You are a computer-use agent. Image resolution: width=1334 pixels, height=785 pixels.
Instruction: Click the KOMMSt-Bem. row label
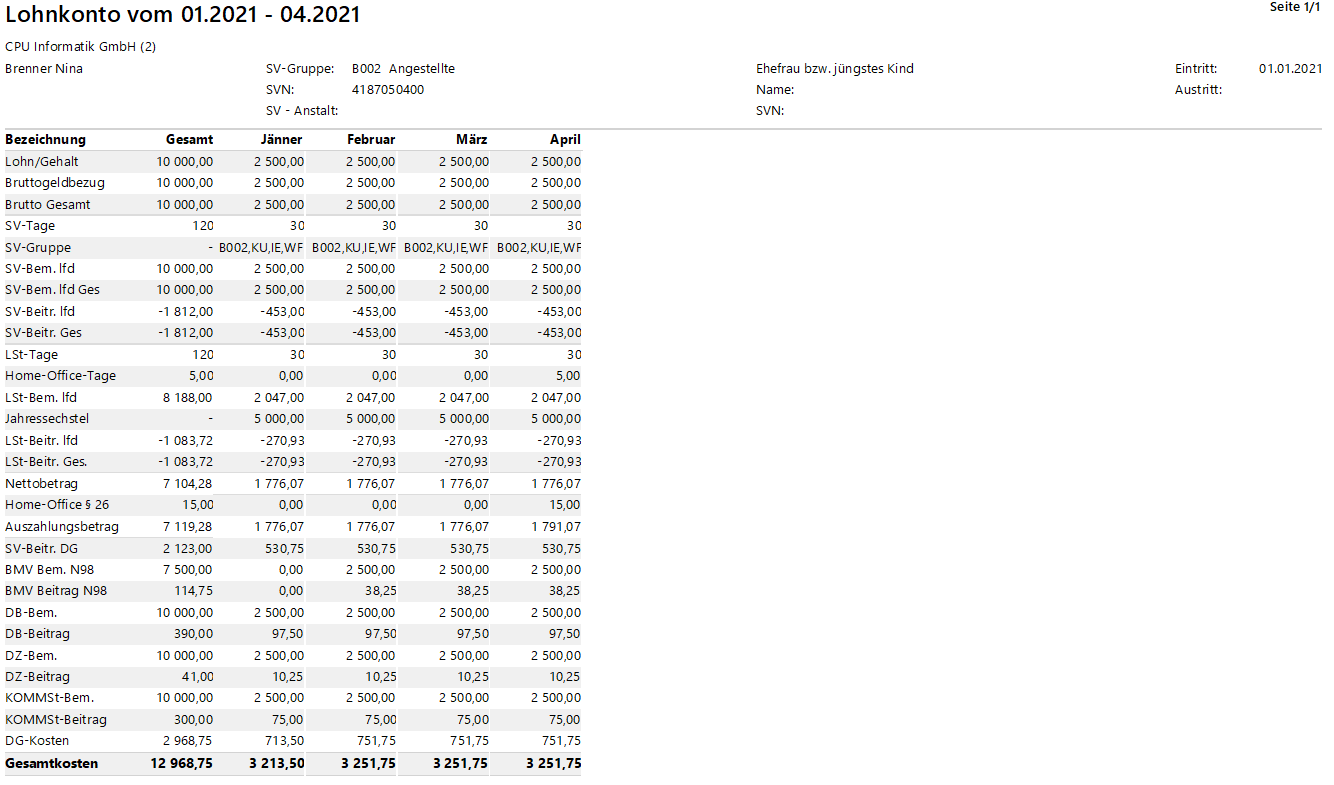tap(50, 698)
